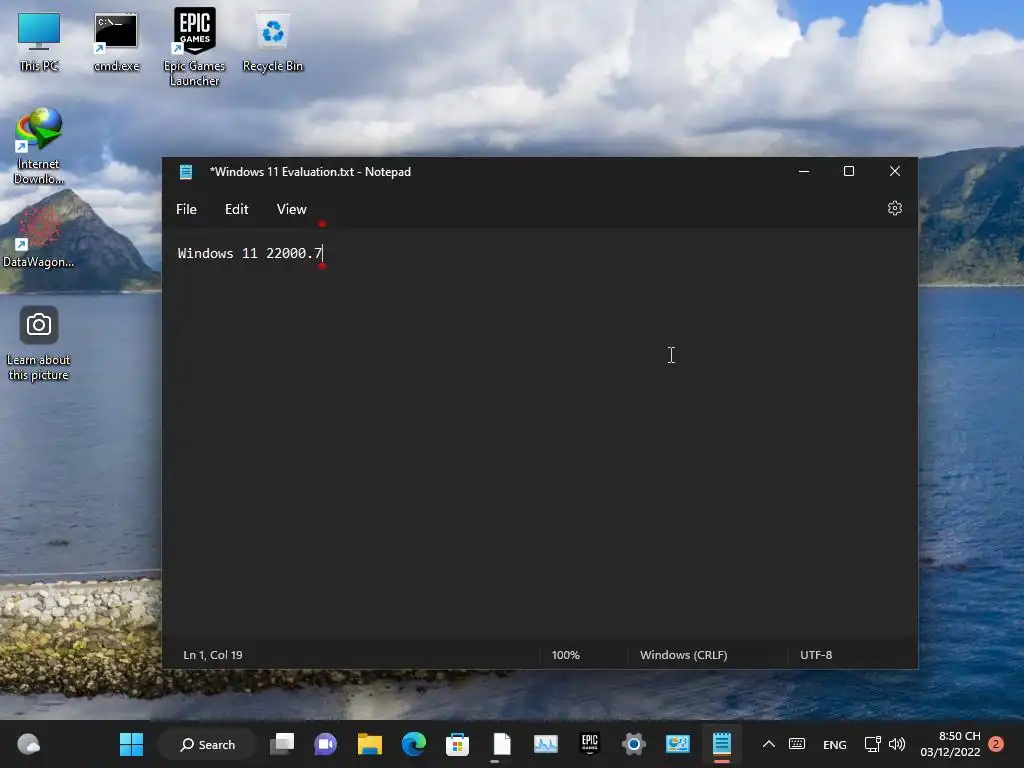
Task: Open the Windows Start menu
Action: 131,744
